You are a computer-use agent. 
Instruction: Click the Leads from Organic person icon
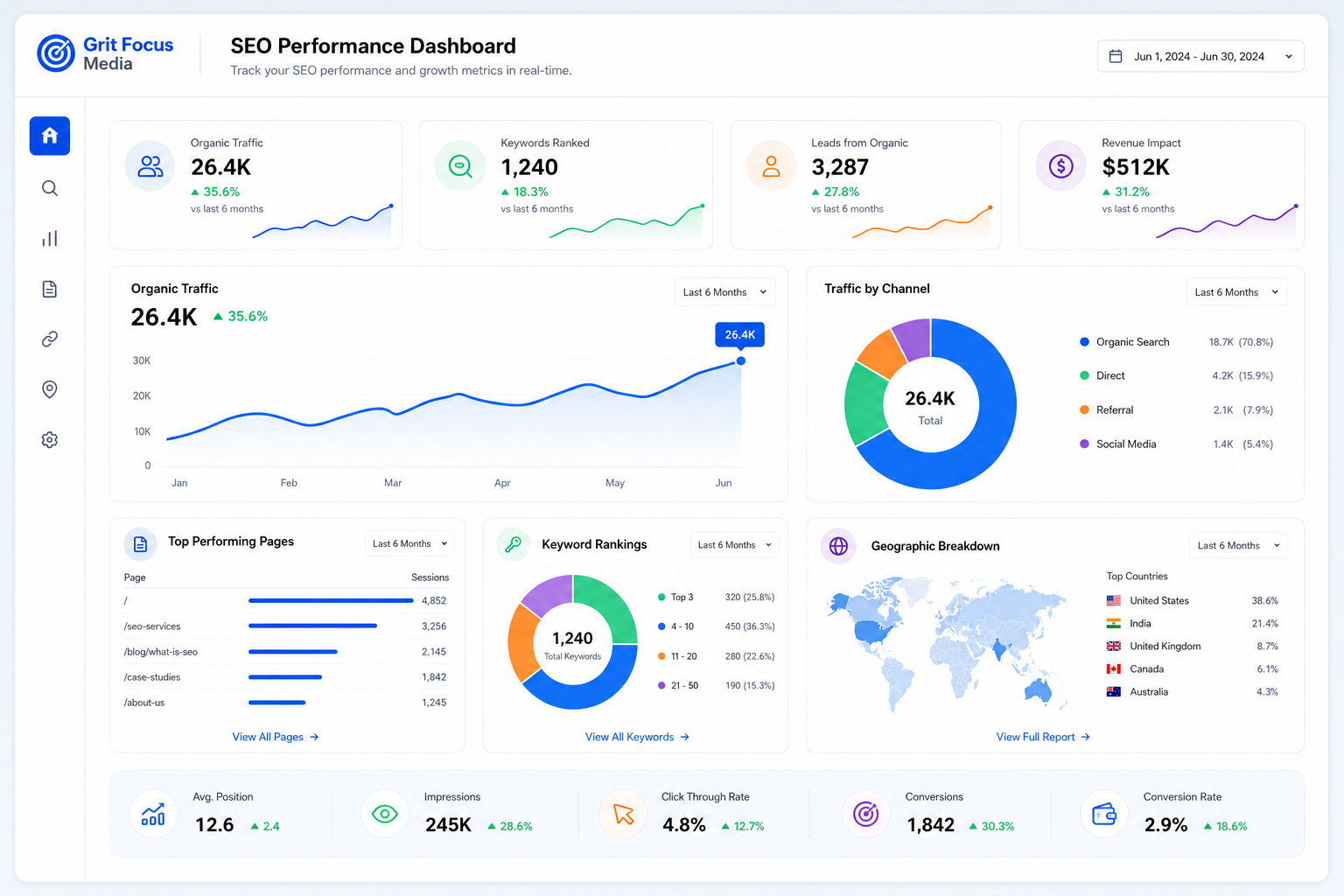pyautogui.click(x=771, y=166)
